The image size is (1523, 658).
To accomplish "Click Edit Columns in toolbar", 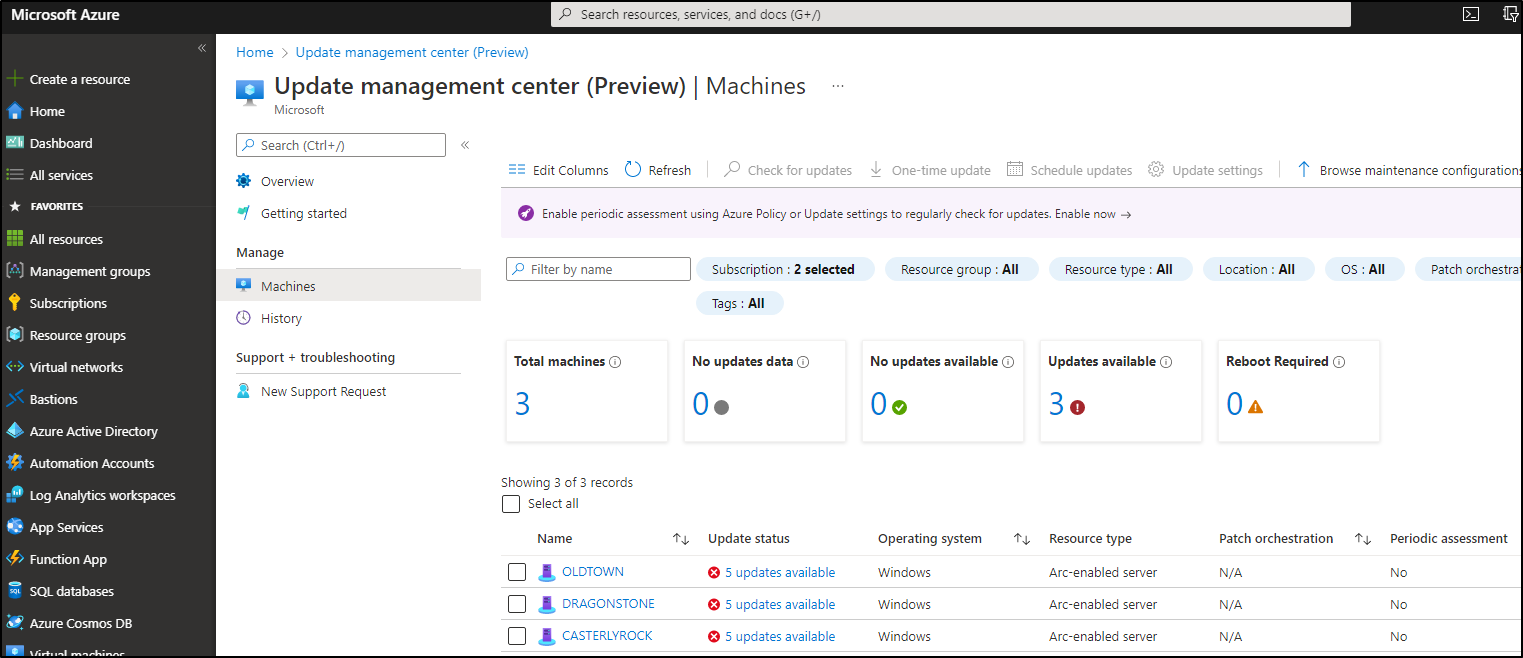I will 558,170.
